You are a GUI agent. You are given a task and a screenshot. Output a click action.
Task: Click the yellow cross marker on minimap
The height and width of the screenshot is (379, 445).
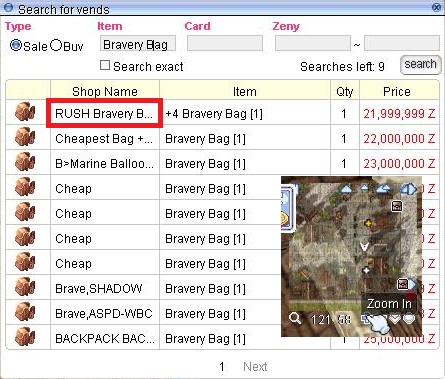tap(368, 223)
